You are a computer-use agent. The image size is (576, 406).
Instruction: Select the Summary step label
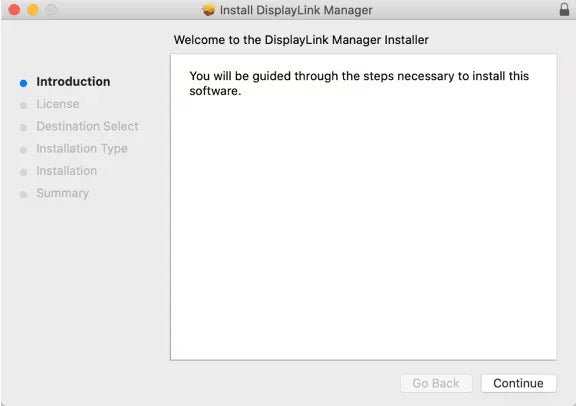click(x=62, y=193)
